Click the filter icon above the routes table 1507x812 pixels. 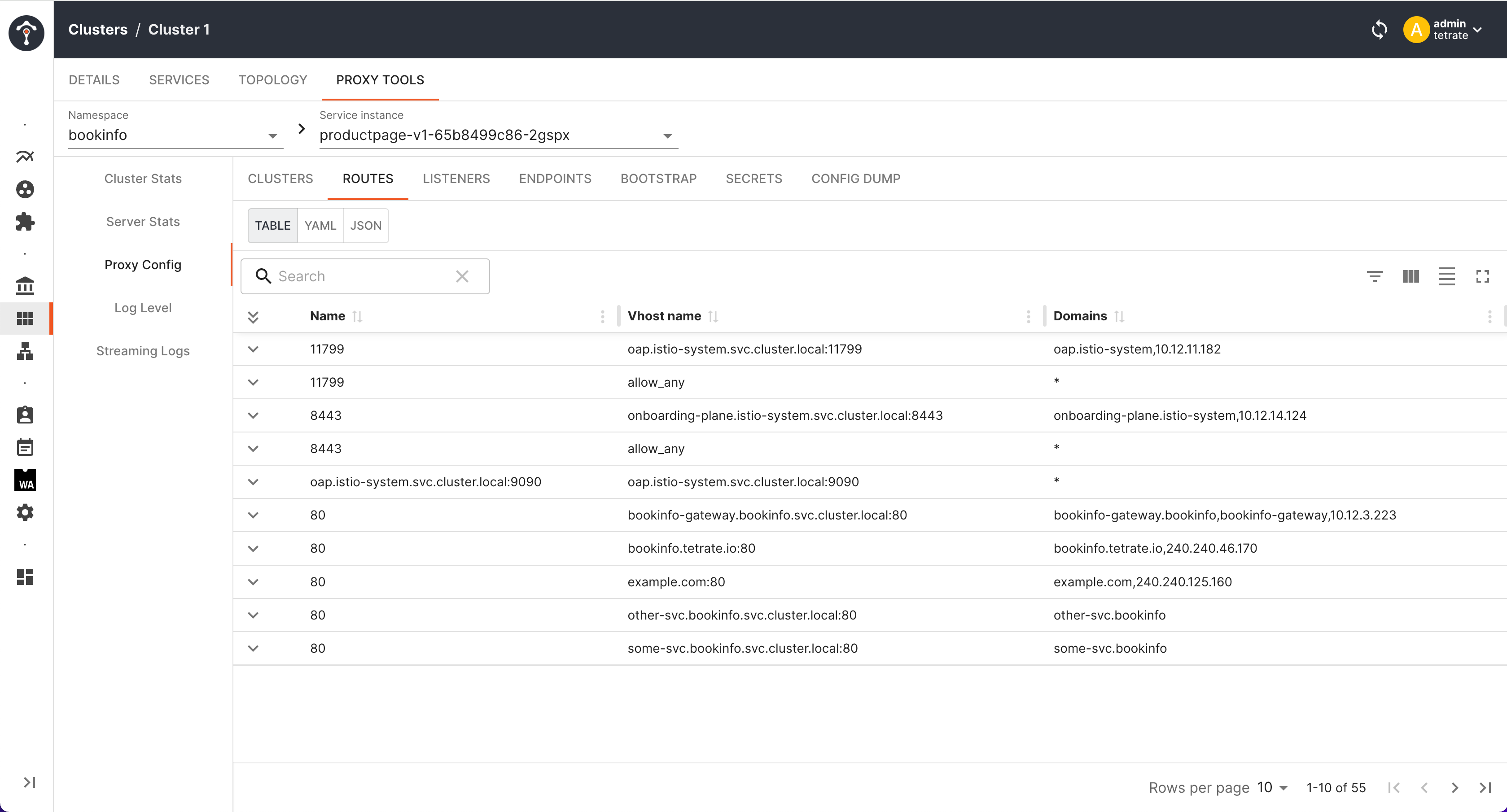pos(1375,275)
